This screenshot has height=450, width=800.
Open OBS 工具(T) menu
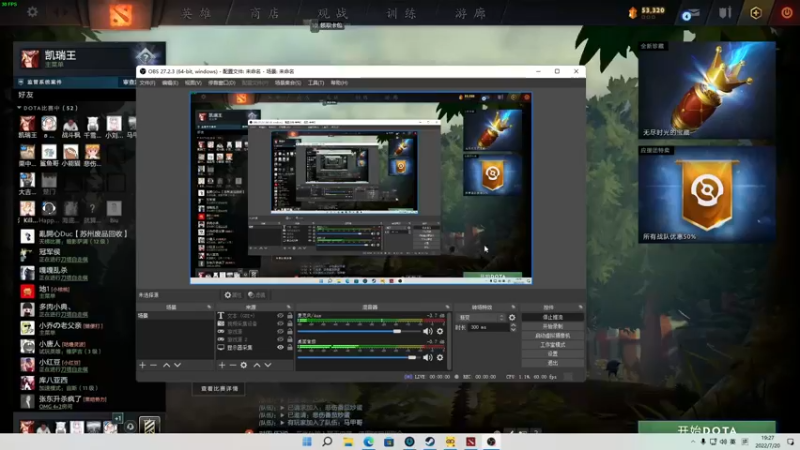[316, 83]
